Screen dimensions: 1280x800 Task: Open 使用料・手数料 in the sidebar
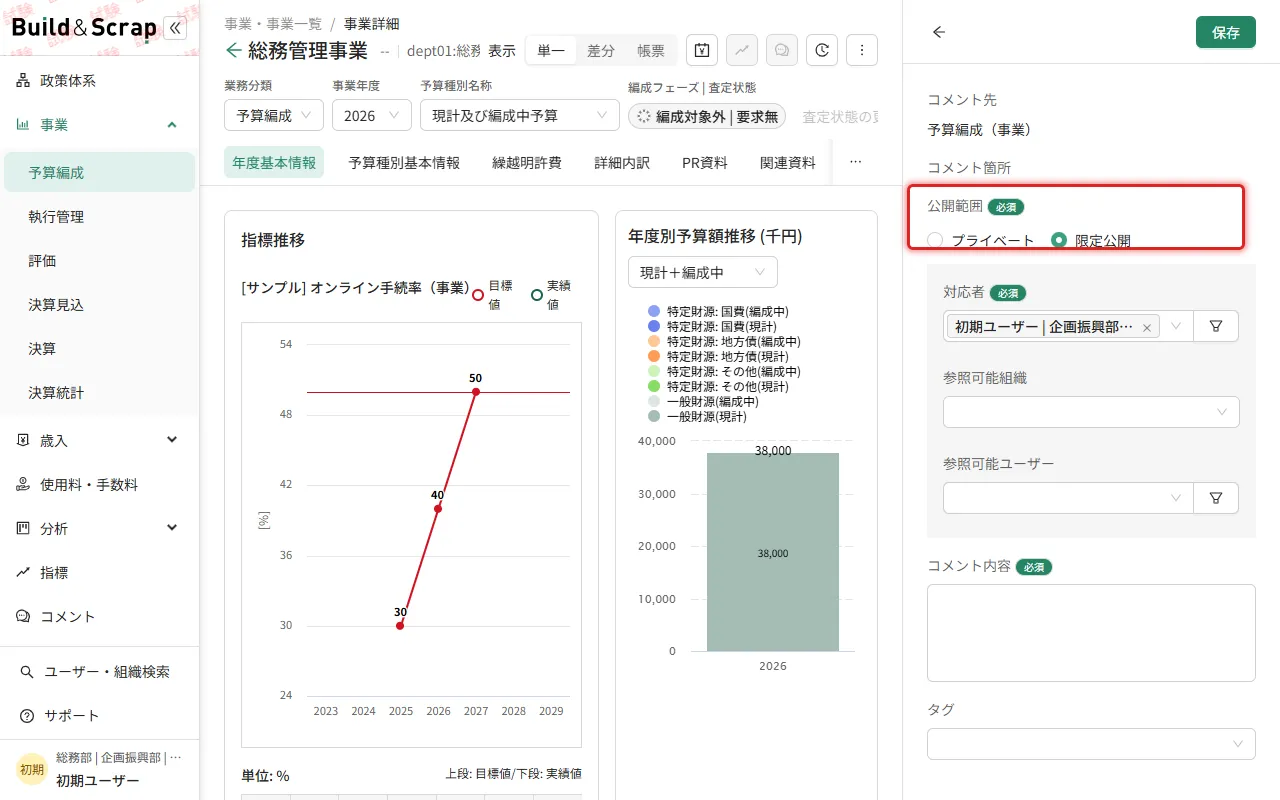pos(99,484)
